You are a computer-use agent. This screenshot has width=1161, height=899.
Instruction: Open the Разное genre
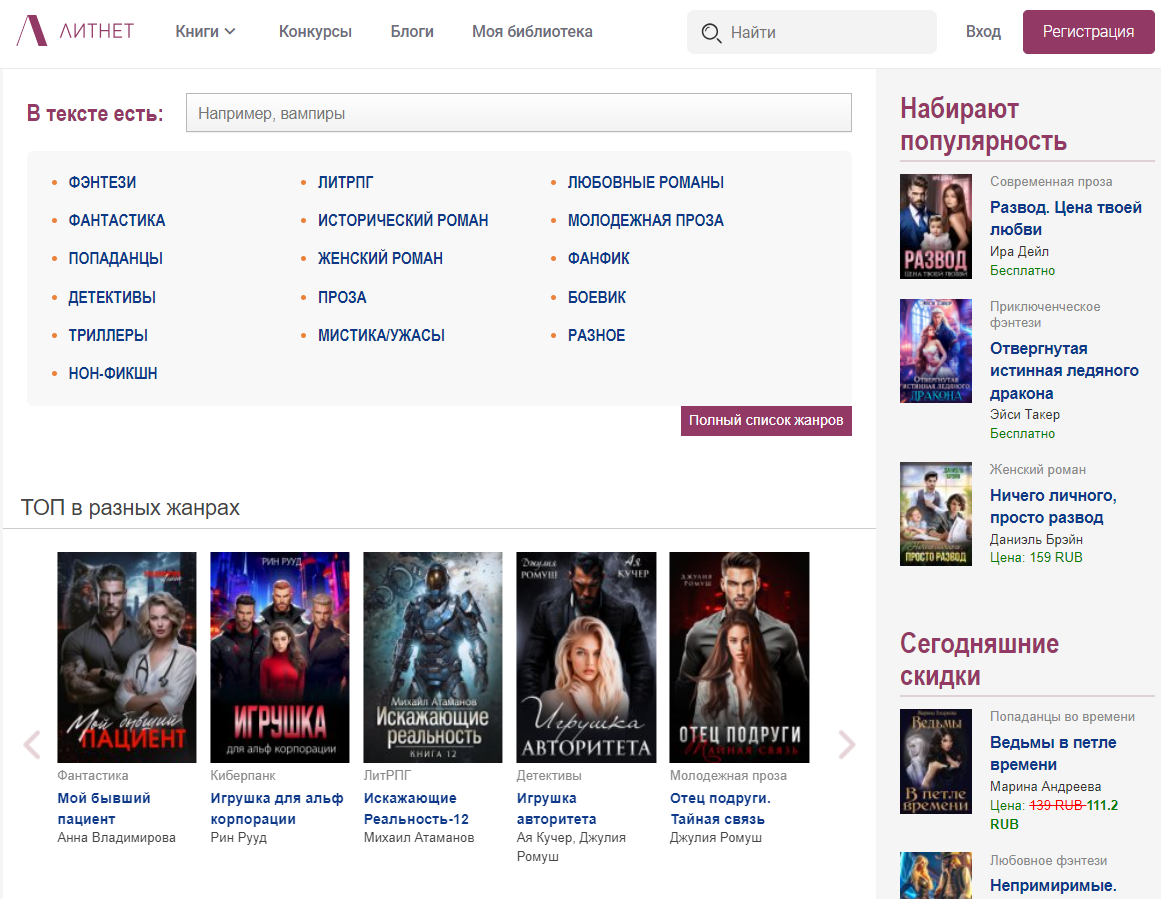point(596,335)
